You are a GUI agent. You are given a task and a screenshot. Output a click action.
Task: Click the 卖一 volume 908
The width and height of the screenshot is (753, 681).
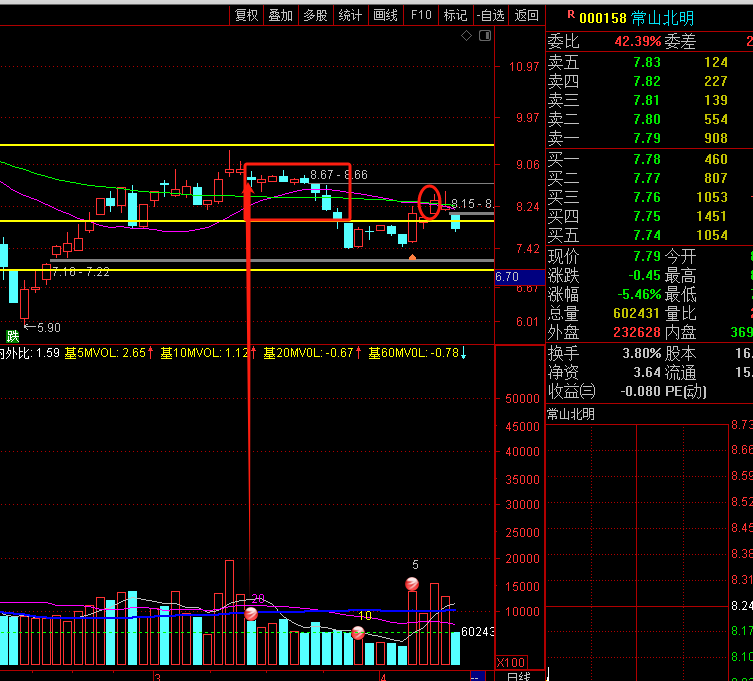coord(716,138)
